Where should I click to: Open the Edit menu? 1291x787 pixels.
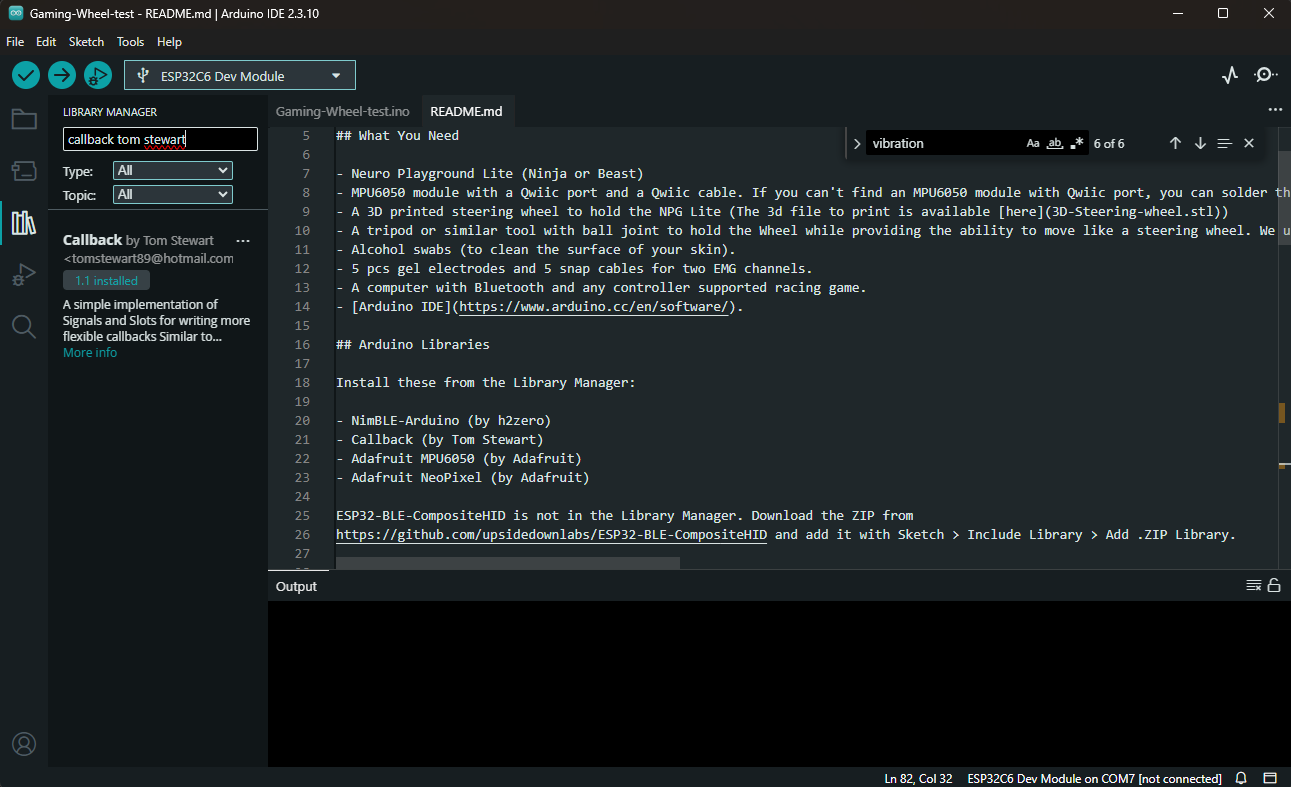(46, 42)
